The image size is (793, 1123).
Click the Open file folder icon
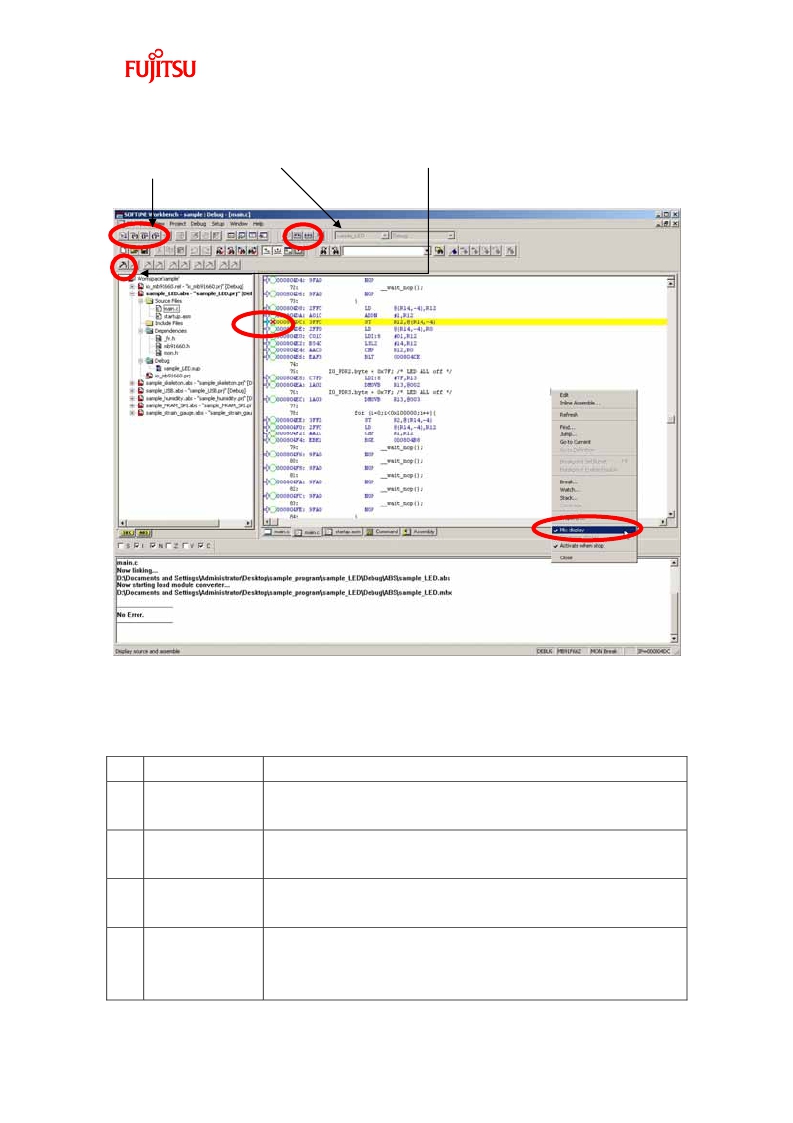pos(134,251)
